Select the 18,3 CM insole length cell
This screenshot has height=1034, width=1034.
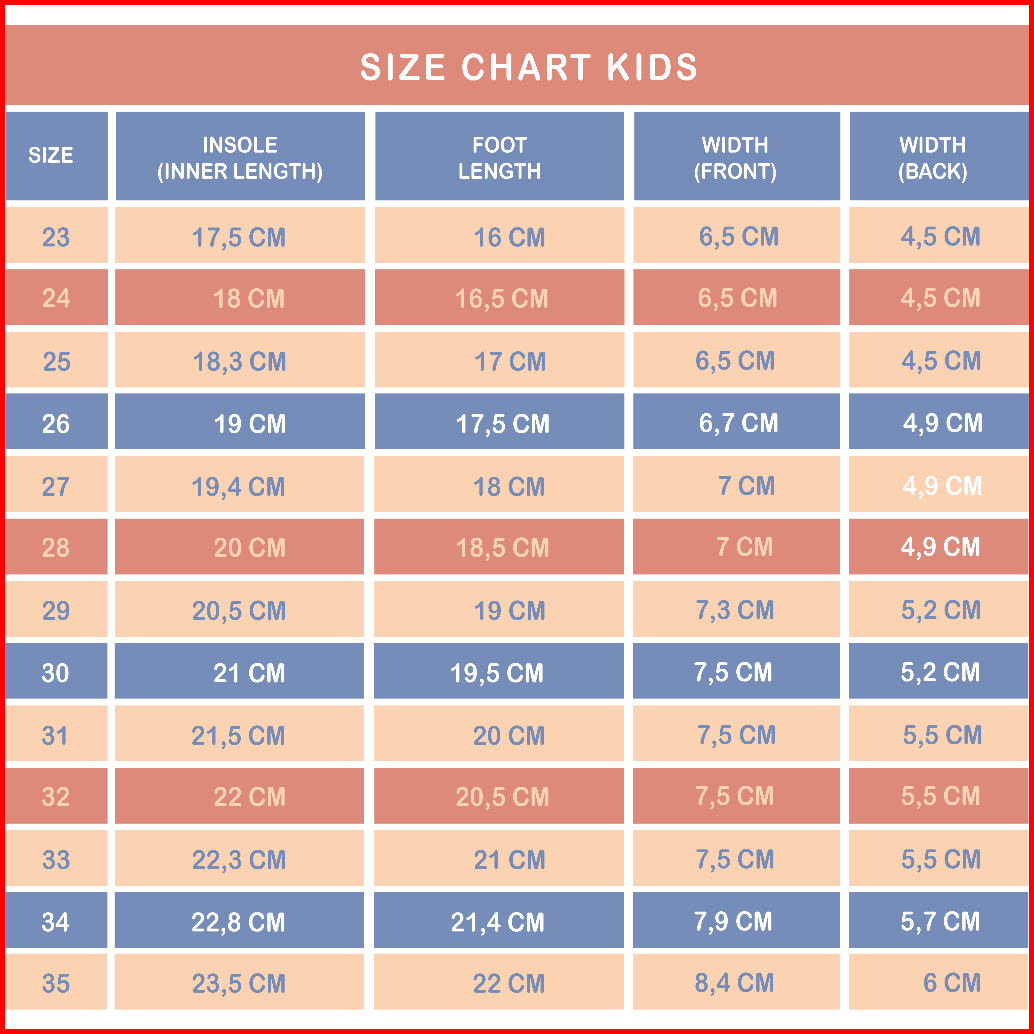pyautogui.click(x=239, y=361)
